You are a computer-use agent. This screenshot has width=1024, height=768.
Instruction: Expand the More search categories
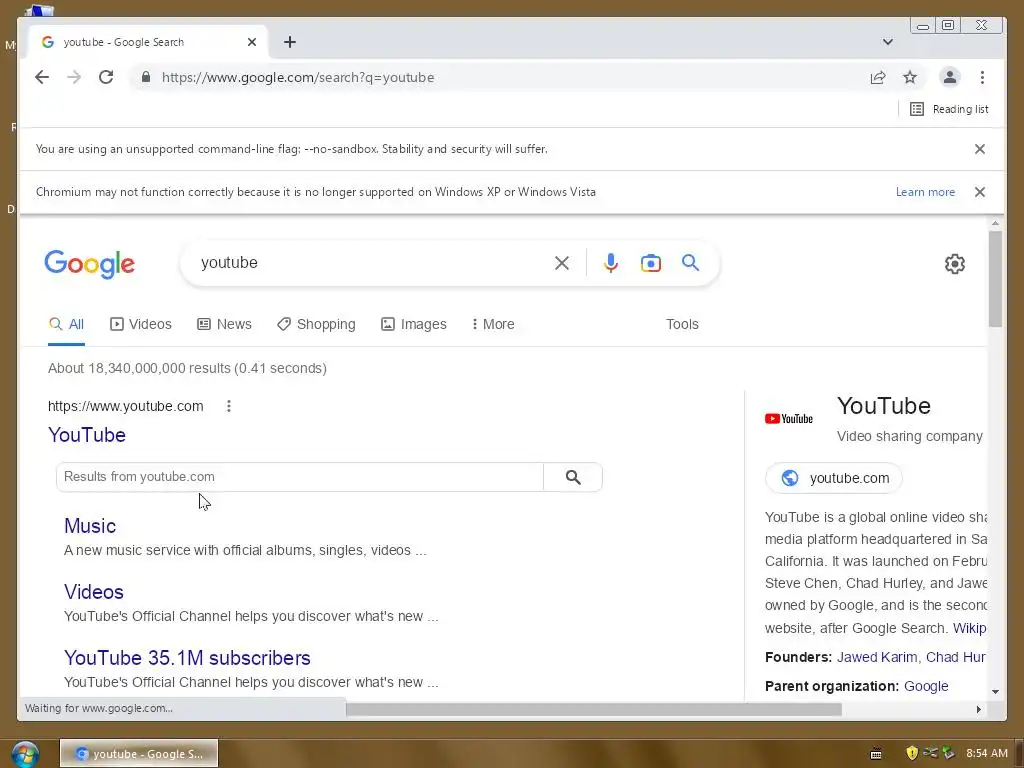coord(493,325)
